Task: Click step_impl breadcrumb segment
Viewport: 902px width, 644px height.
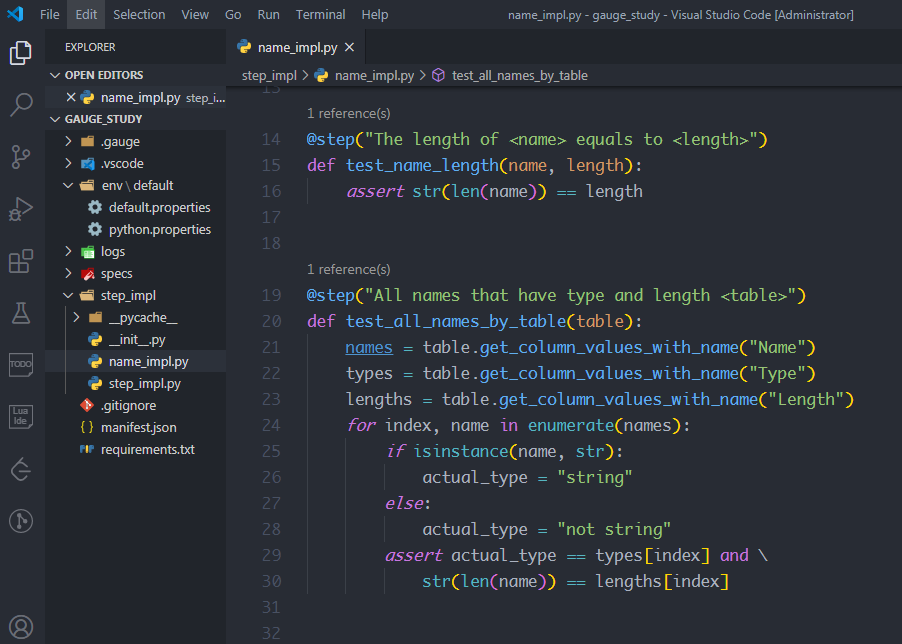Action: click(269, 75)
